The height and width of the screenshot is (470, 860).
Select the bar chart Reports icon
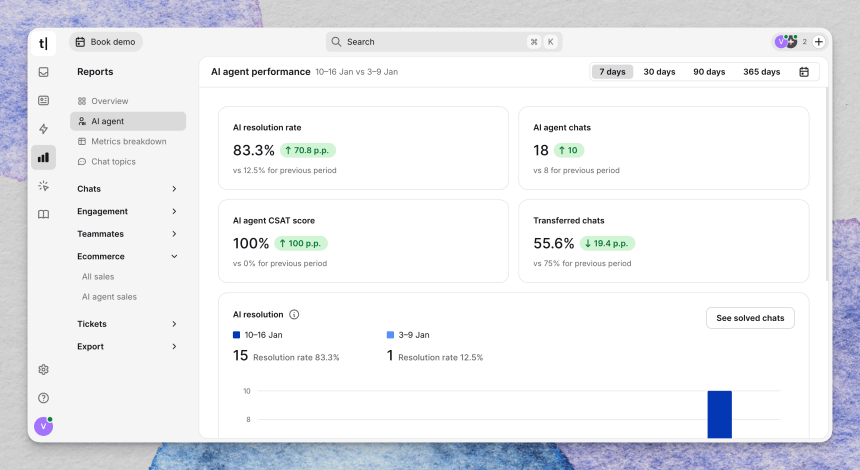pyautogui.click(x=43, y=157)
